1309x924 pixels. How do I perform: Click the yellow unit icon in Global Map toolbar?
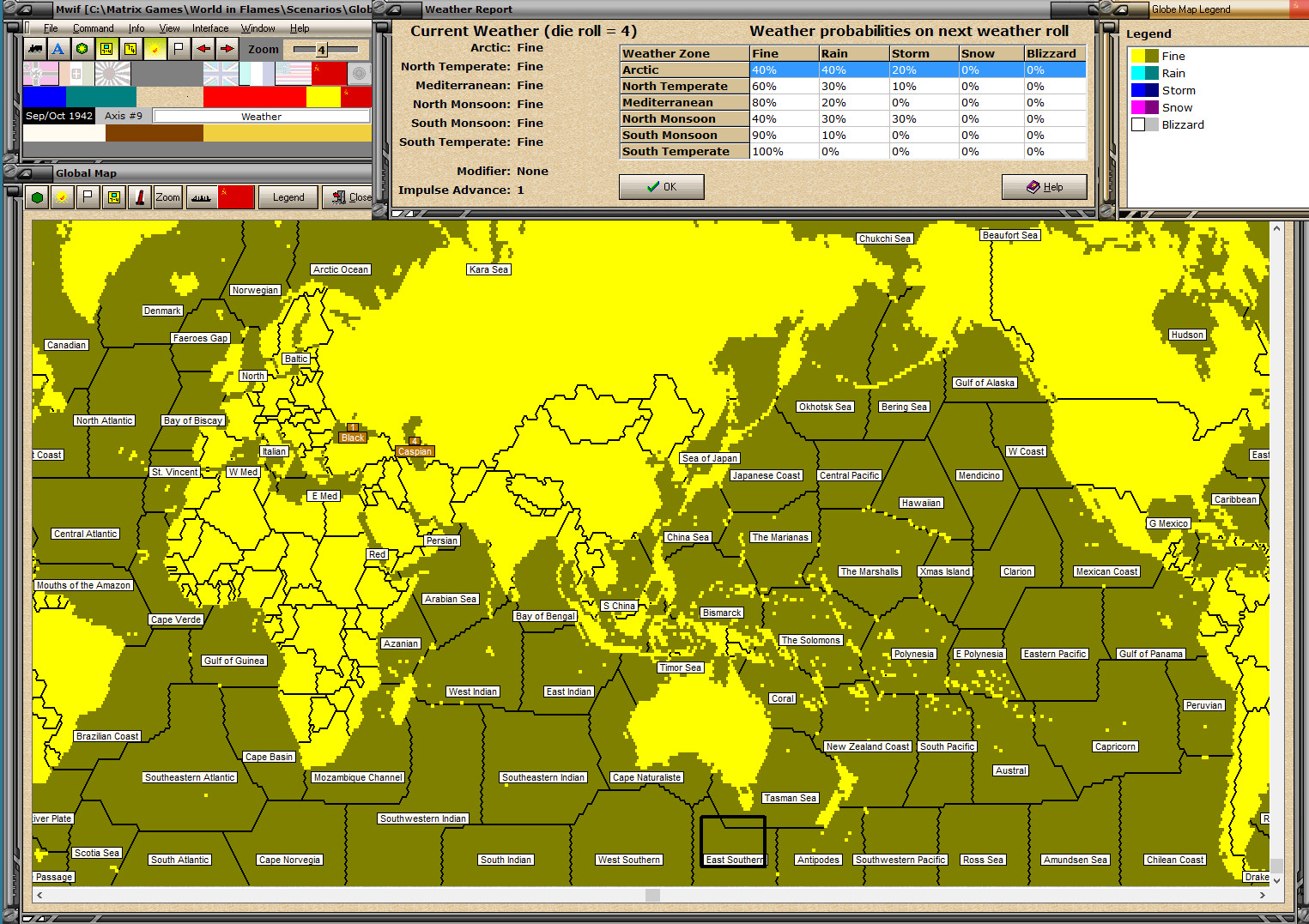coord(113,197)
